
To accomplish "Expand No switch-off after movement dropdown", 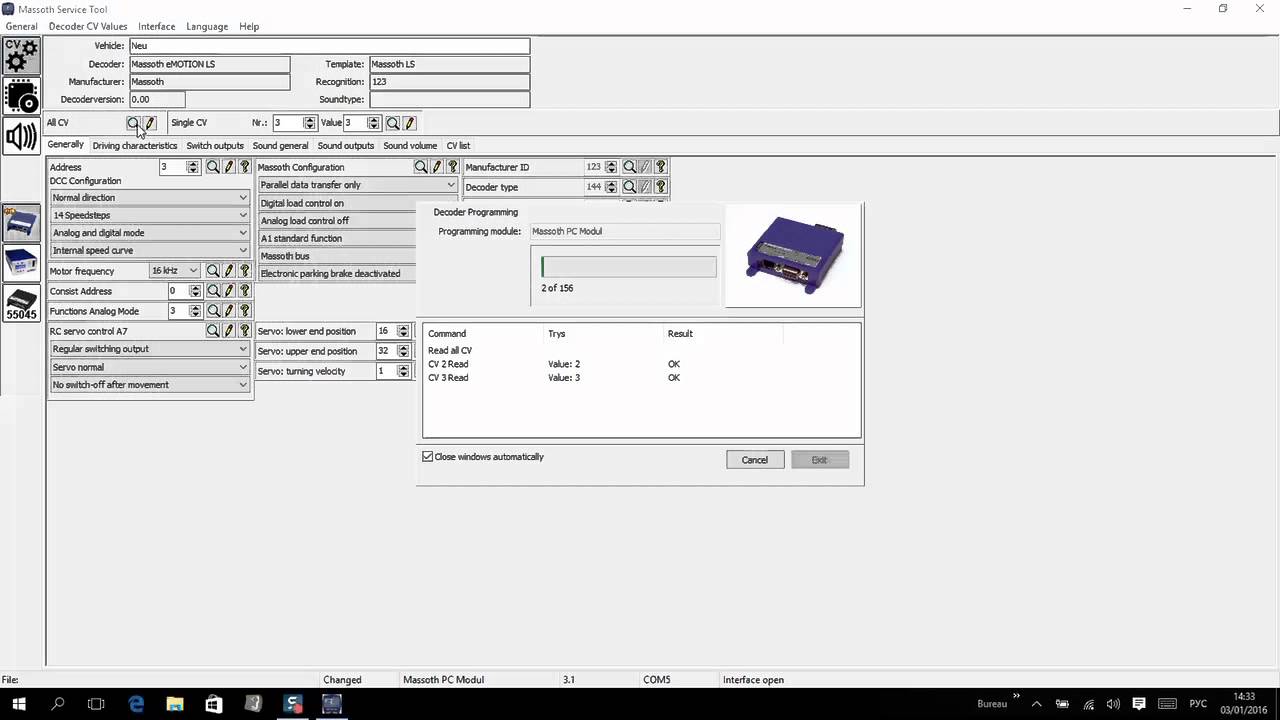I will tap(150, 385).
